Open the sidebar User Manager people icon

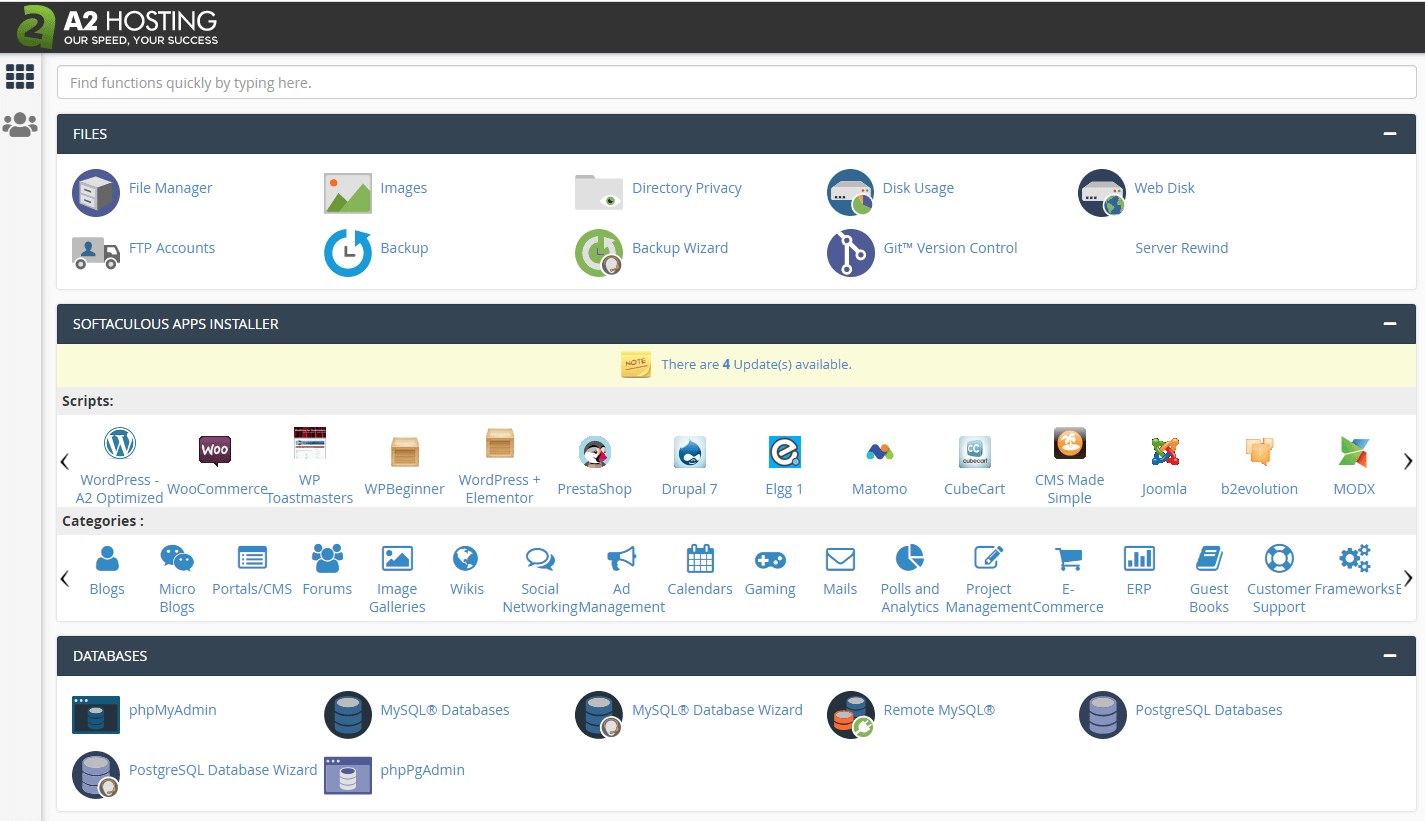click(20, 125)
